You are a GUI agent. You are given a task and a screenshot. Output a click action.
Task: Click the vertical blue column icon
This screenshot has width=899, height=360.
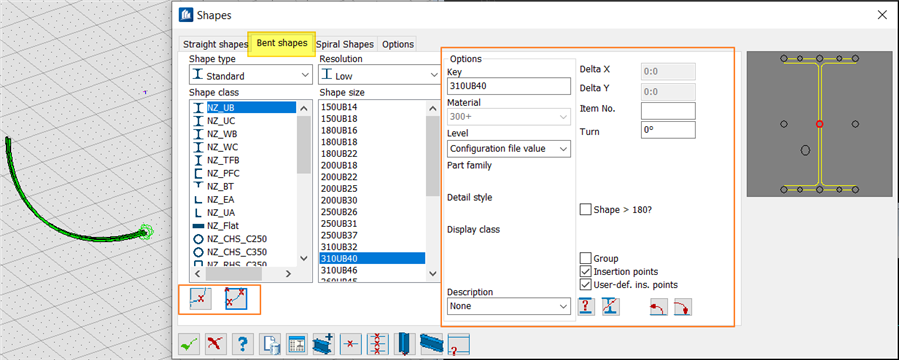[405, 344]
